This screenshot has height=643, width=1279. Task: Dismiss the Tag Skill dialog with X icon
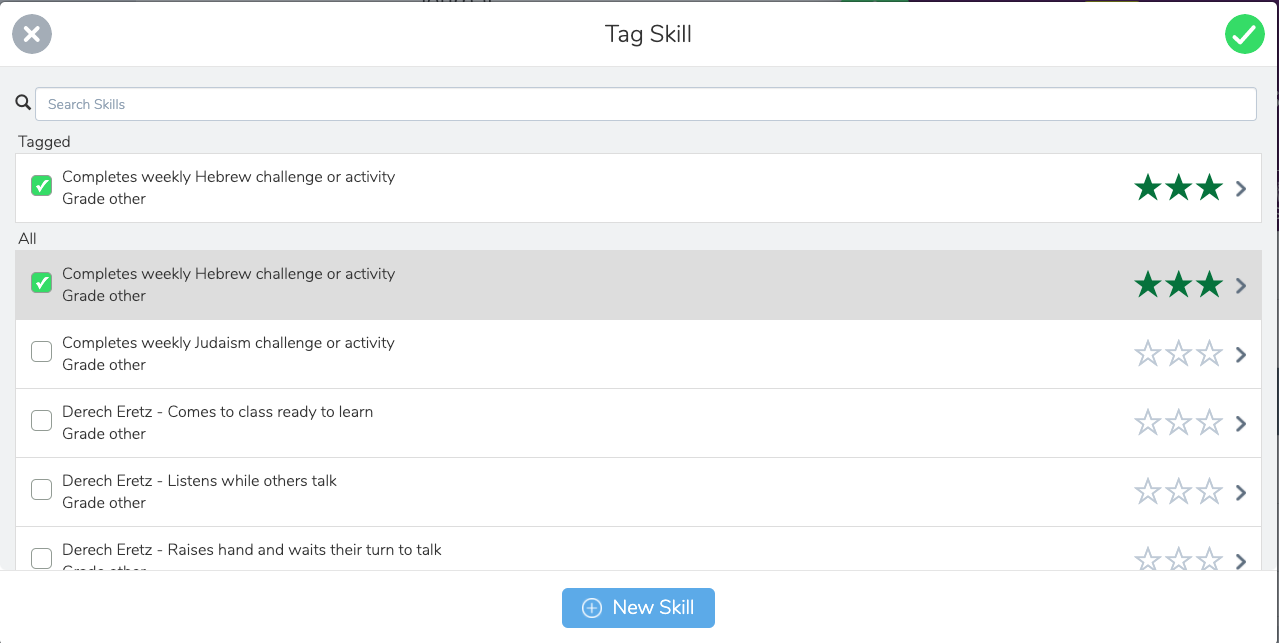tap(32, 35)
